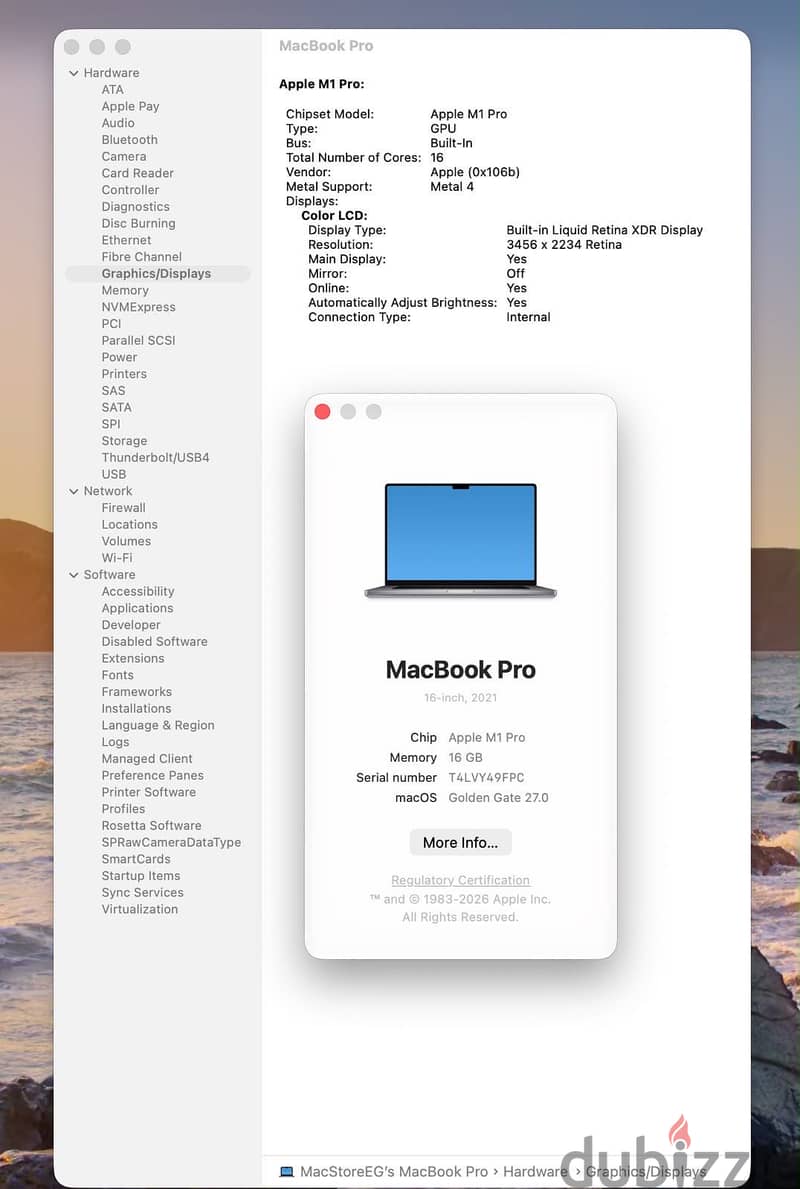The height and width of the screenshot is (1189, 800).
Task: Select Ethernet in the sidebar
Action: point(127,240)
